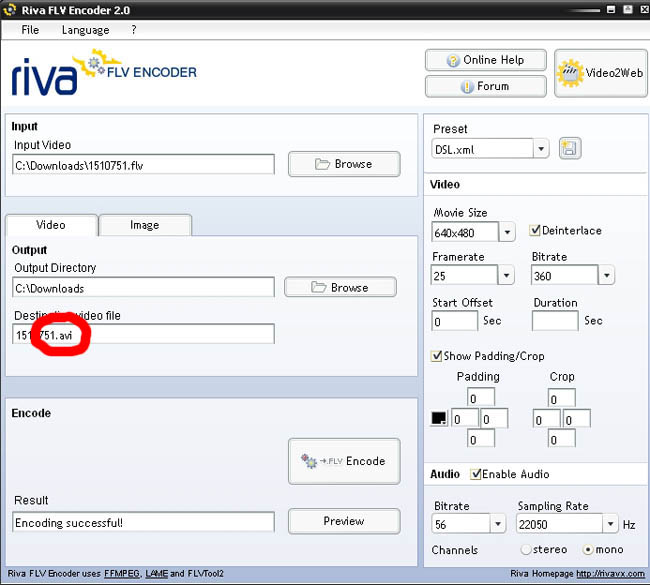Expand the audio Bitrate 56 dropdown
The height and width of the screenshot is (585, 650).
coord(498,524)
